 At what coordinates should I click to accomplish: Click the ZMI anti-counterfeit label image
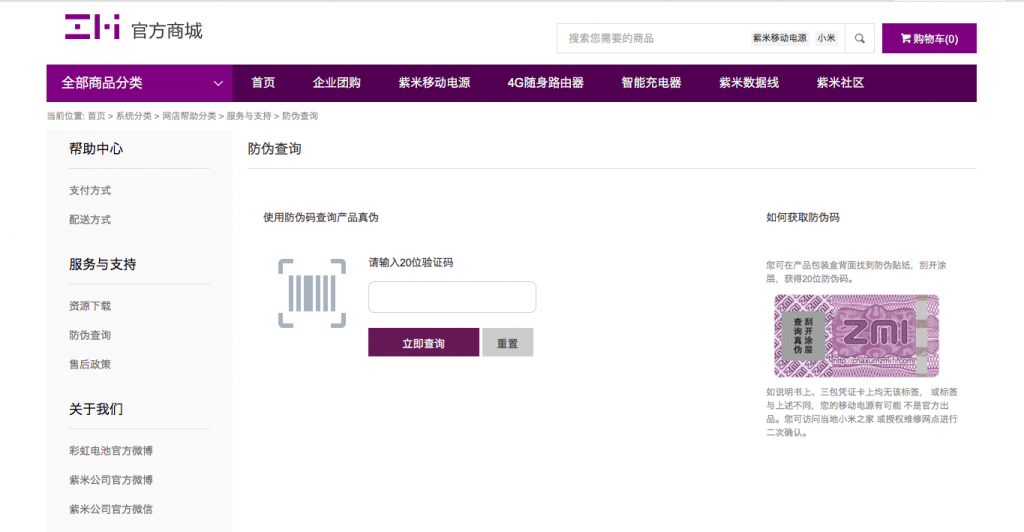click(856, 336)
